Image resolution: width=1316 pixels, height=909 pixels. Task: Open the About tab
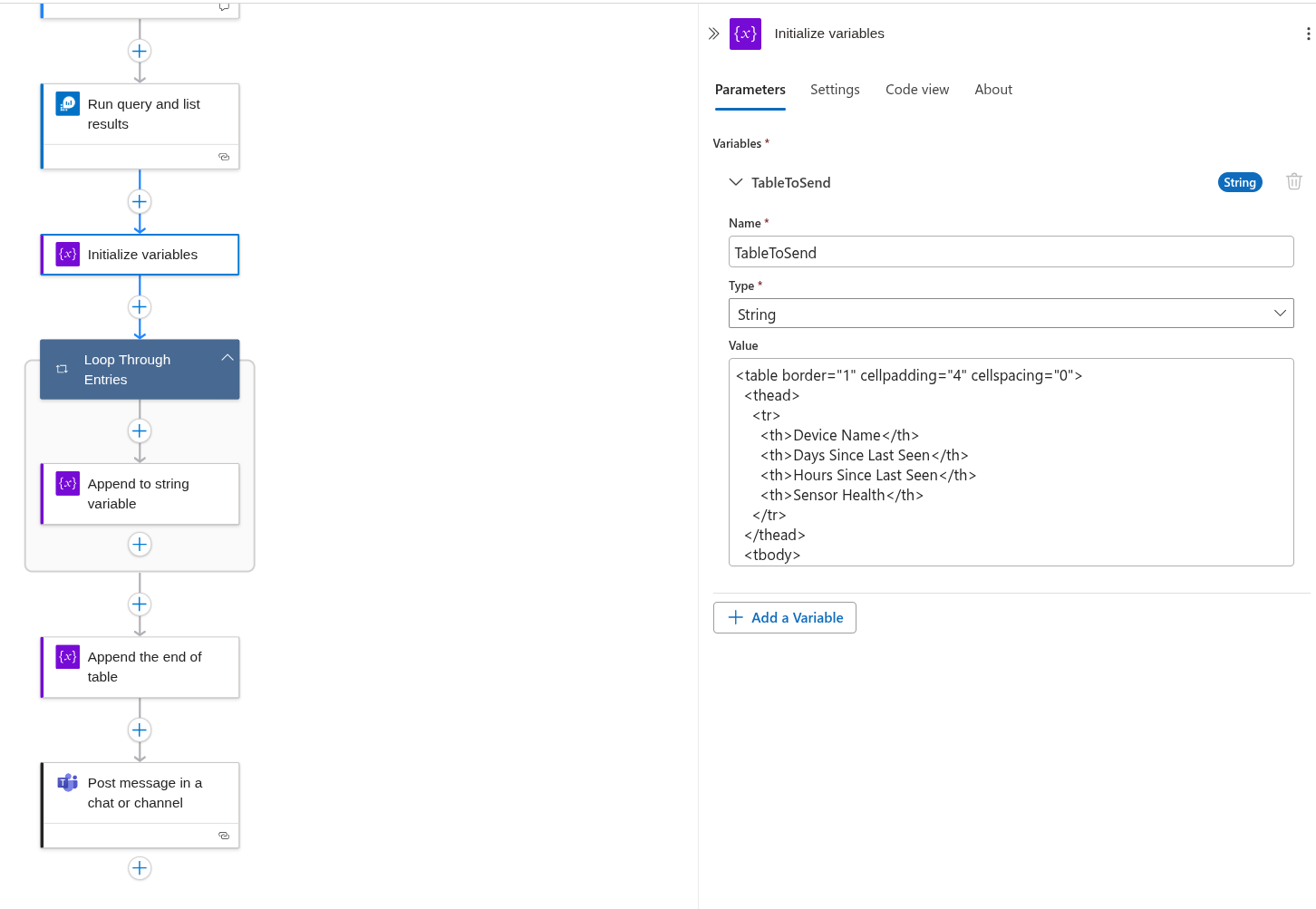click(x=993, y=90)
